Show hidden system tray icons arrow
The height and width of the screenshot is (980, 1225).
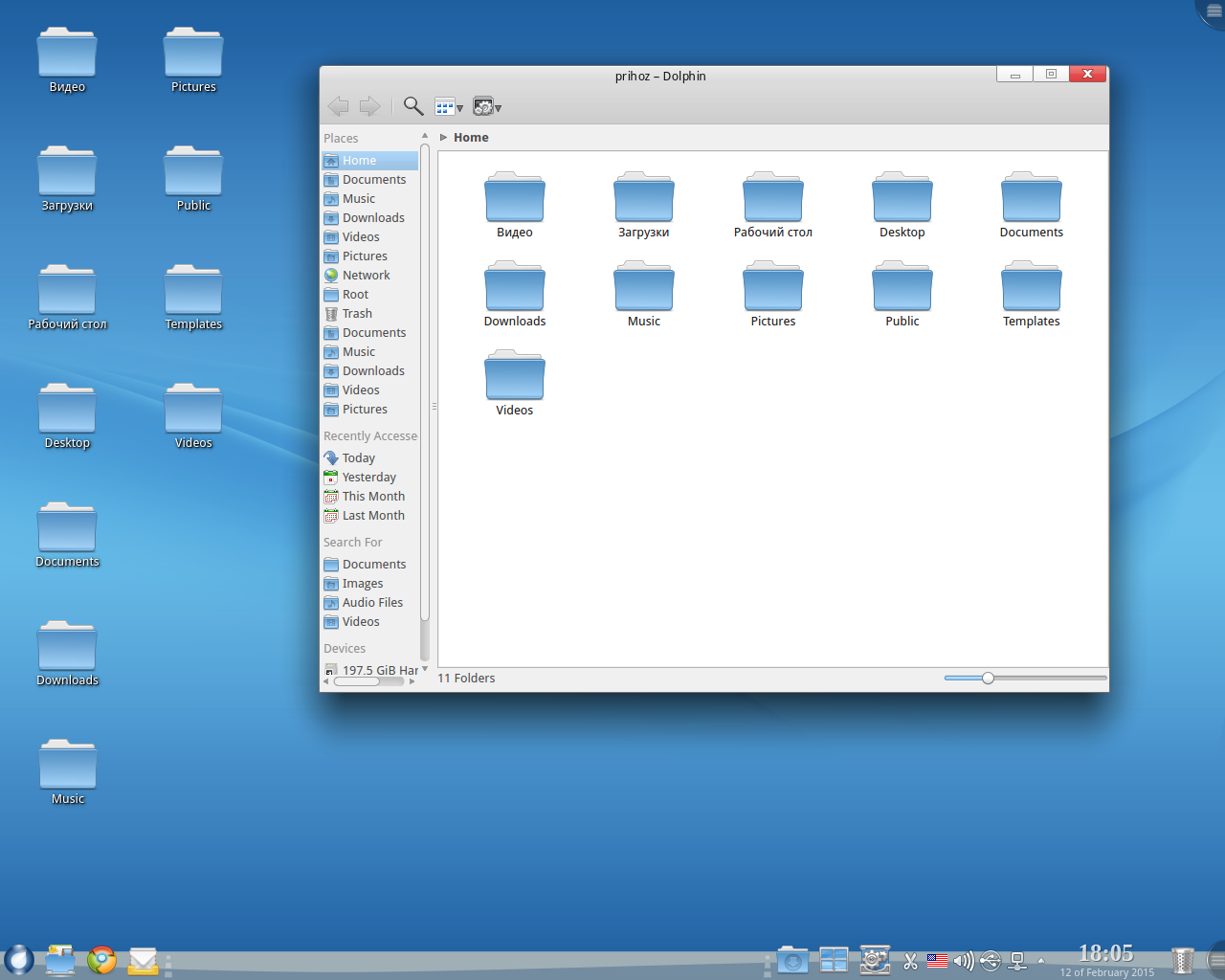click(x=1041, y=960)
